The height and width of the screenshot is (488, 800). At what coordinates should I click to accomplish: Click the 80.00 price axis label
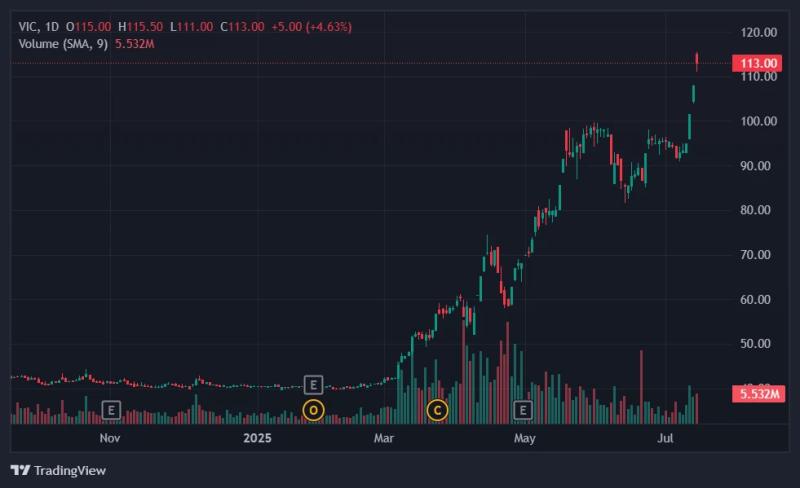coord(756,210)
